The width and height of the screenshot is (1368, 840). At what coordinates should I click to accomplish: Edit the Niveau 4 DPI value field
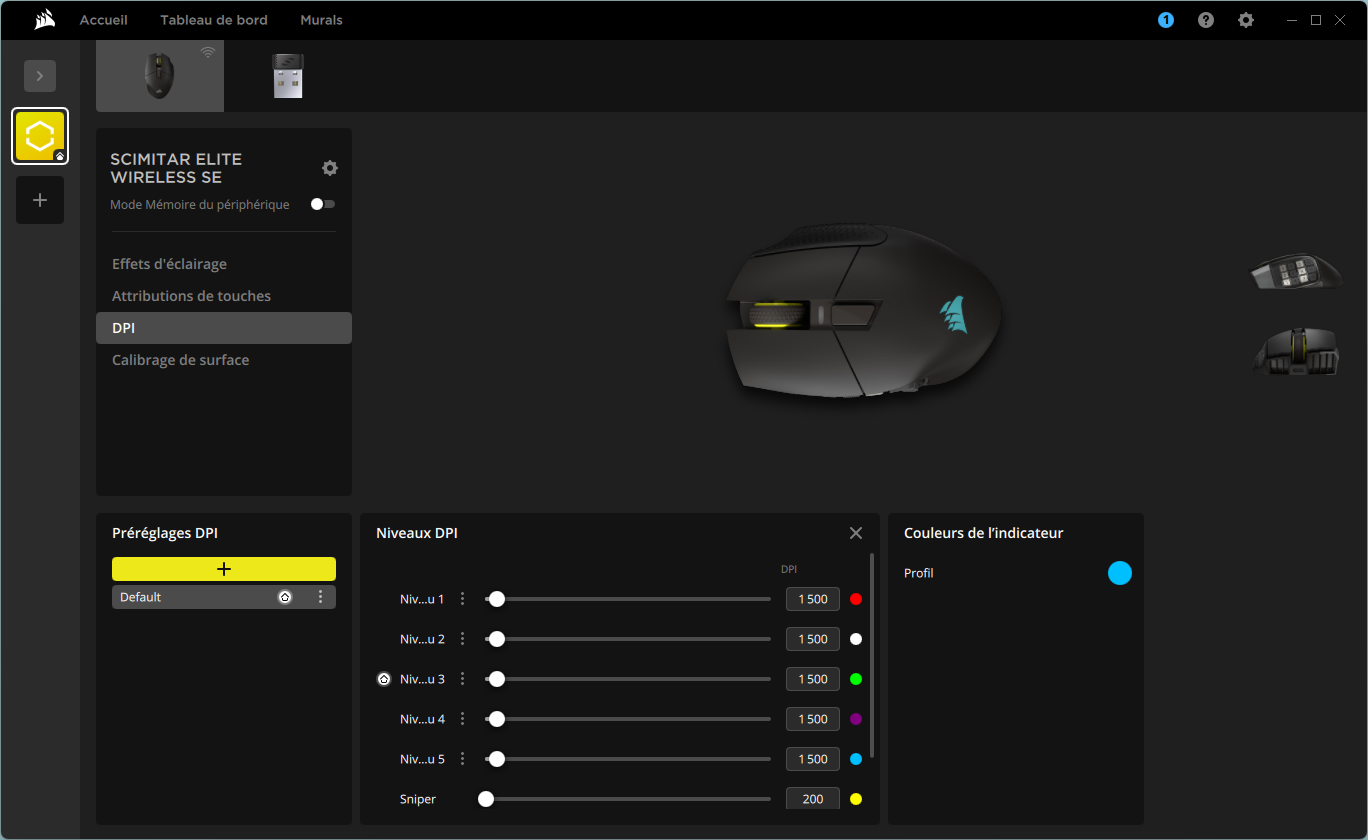click(813, 719)
